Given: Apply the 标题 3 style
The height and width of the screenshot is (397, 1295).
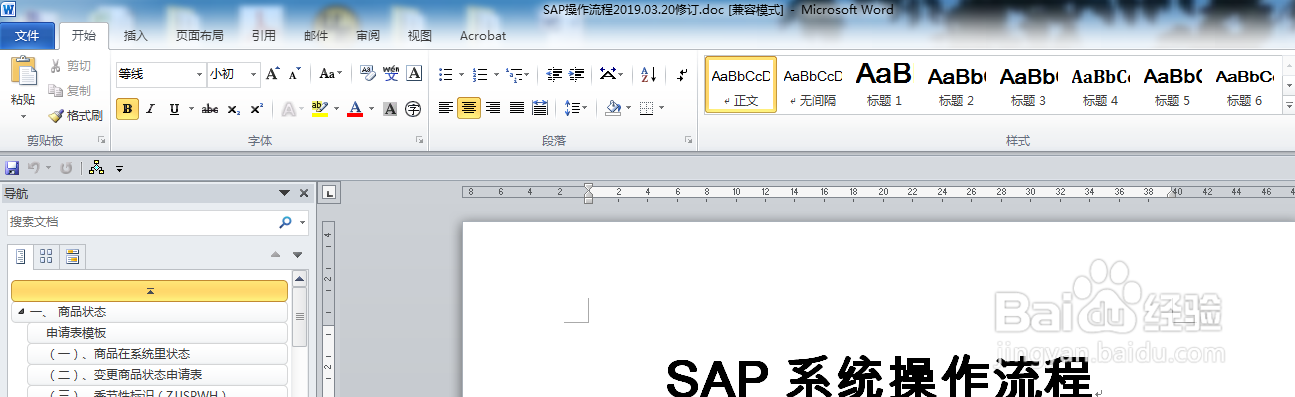Looking at the screenshot, I should pos(1028,85).
